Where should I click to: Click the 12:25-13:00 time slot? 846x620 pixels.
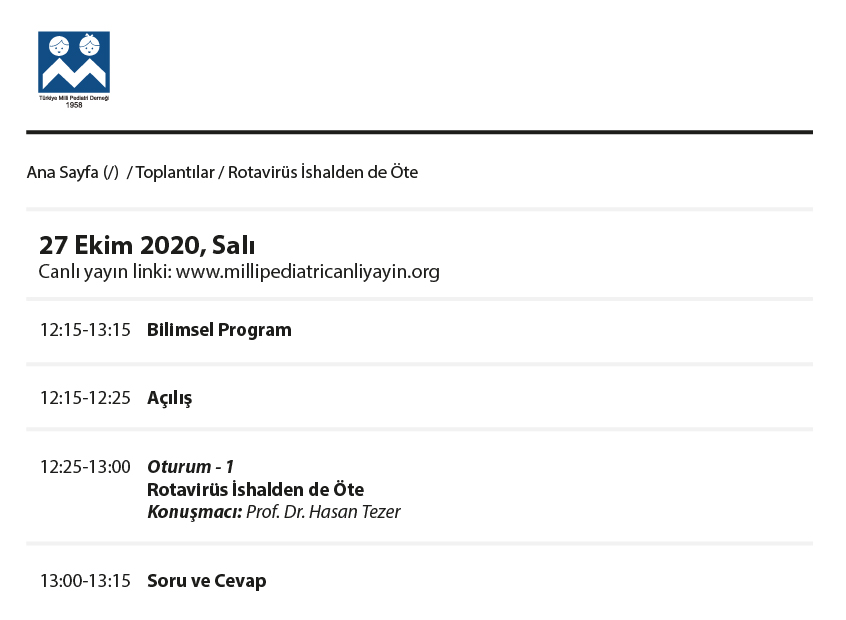85,467
